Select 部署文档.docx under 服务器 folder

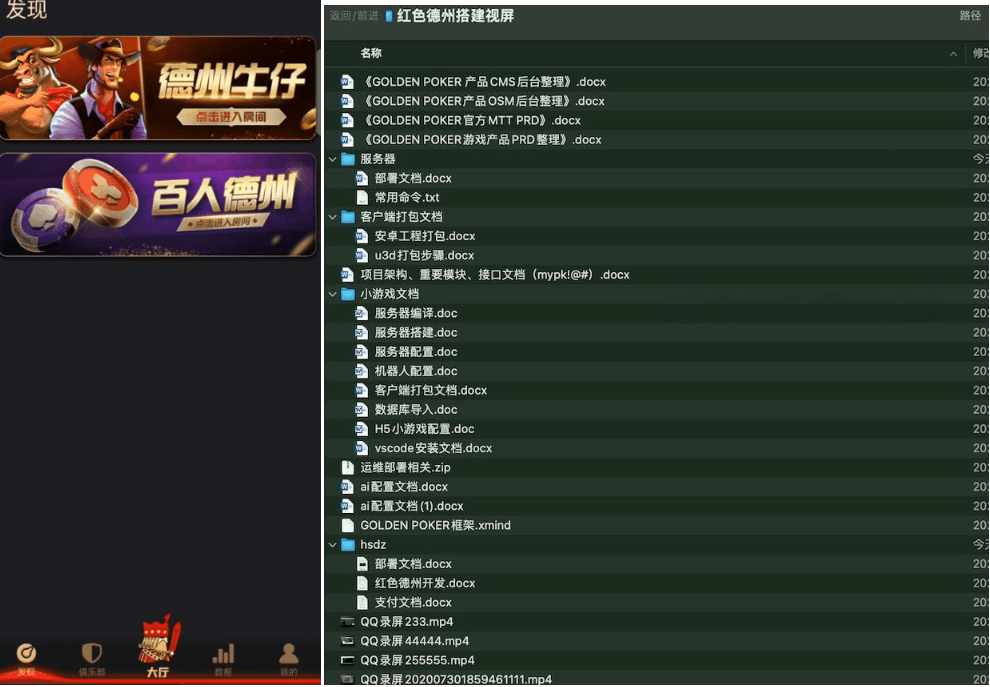point(413,179)
